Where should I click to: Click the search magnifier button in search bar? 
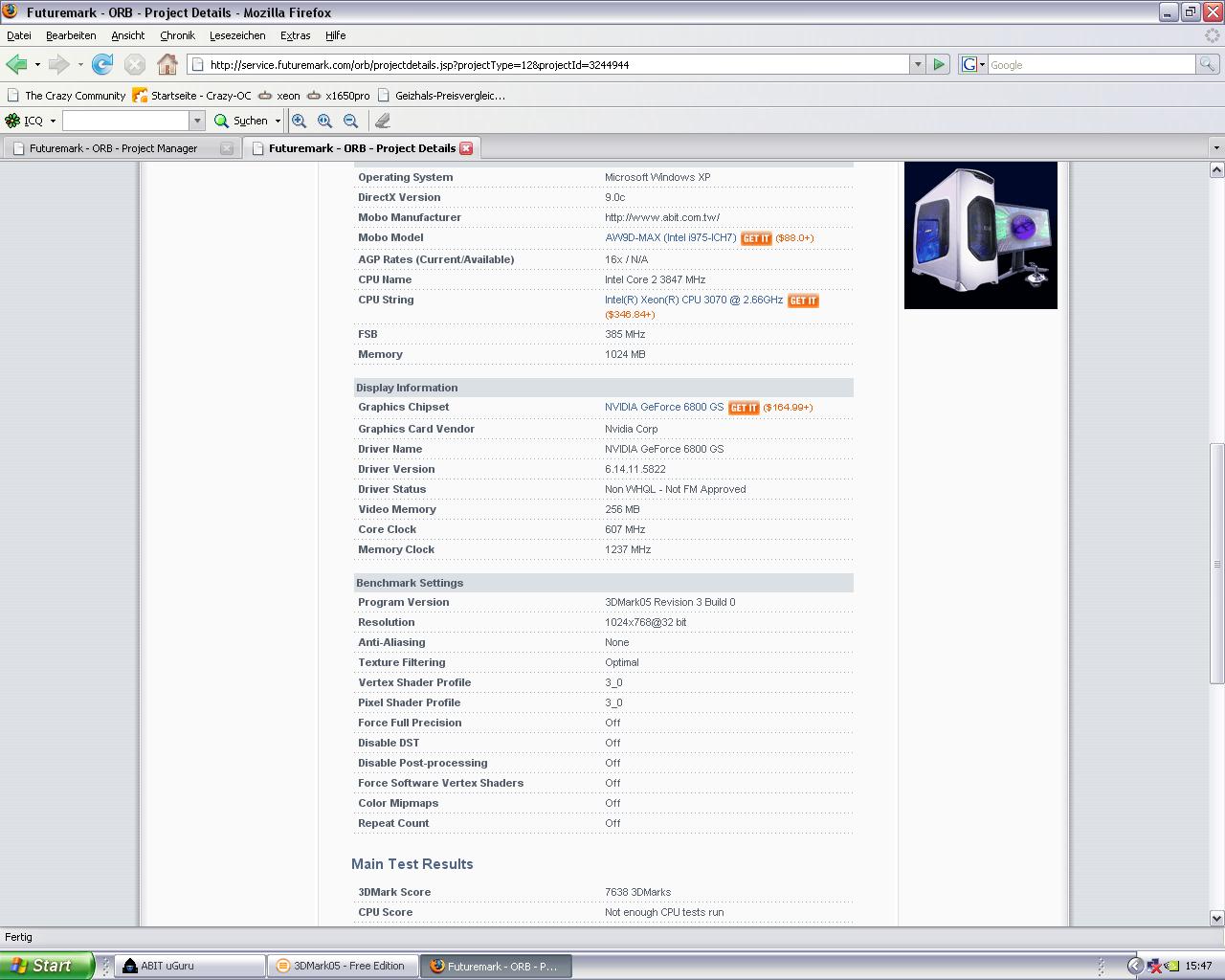[1207, 64]
